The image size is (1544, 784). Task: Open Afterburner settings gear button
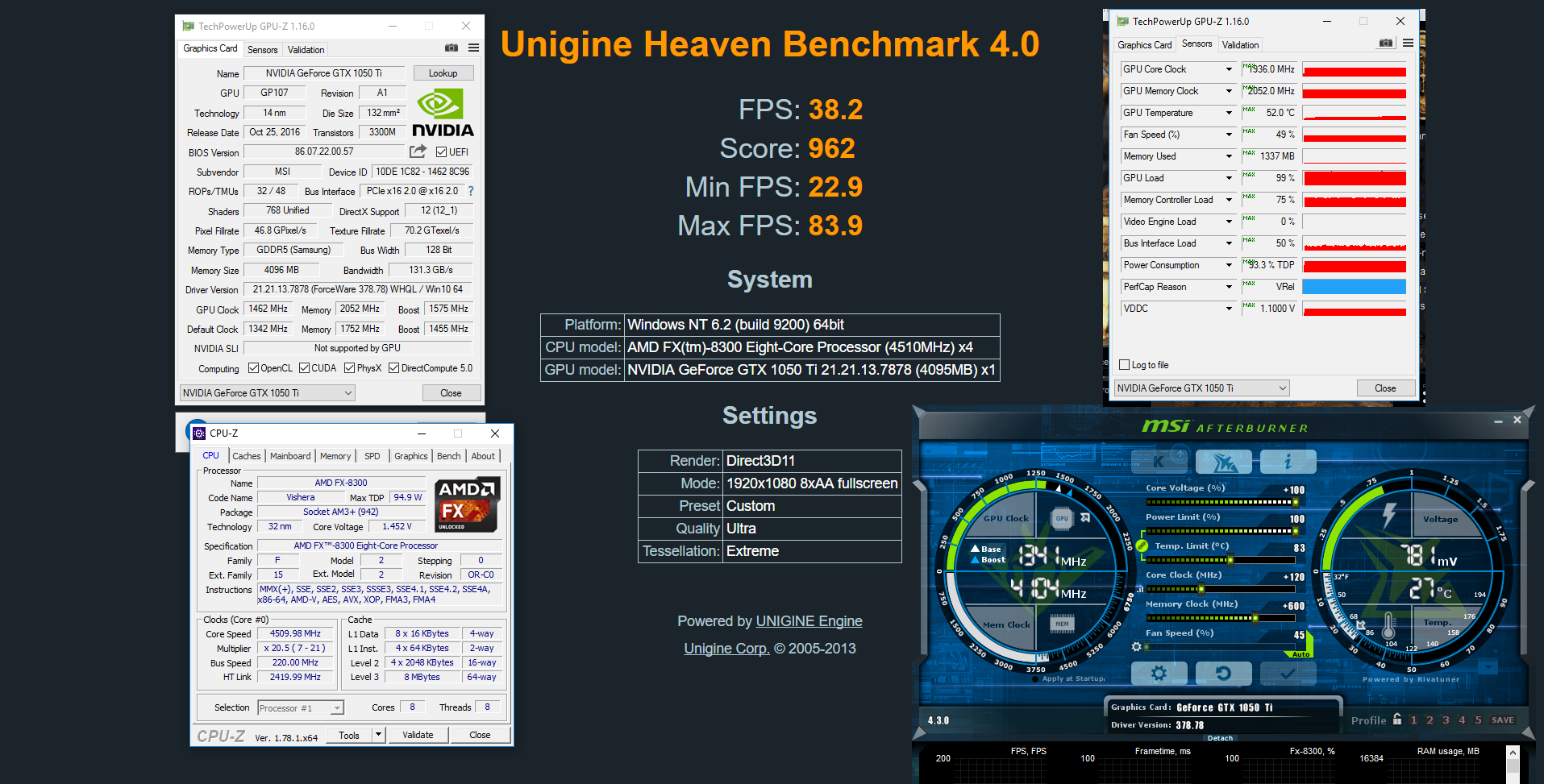[x=1159, y=673]
